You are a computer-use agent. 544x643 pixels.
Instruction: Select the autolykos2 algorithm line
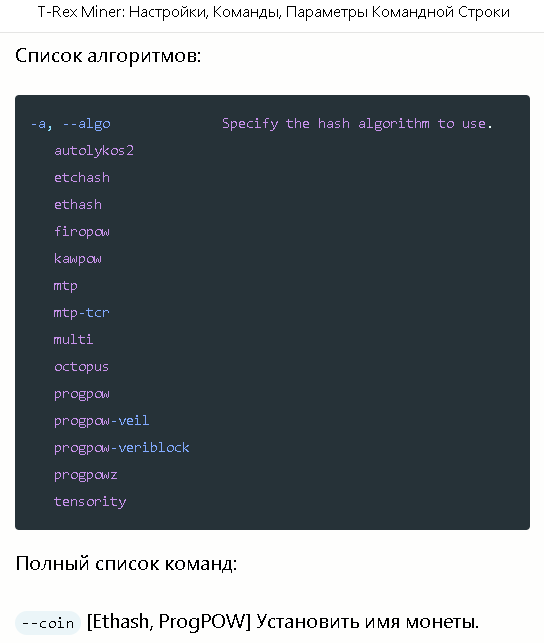click(x=94, y=150)
